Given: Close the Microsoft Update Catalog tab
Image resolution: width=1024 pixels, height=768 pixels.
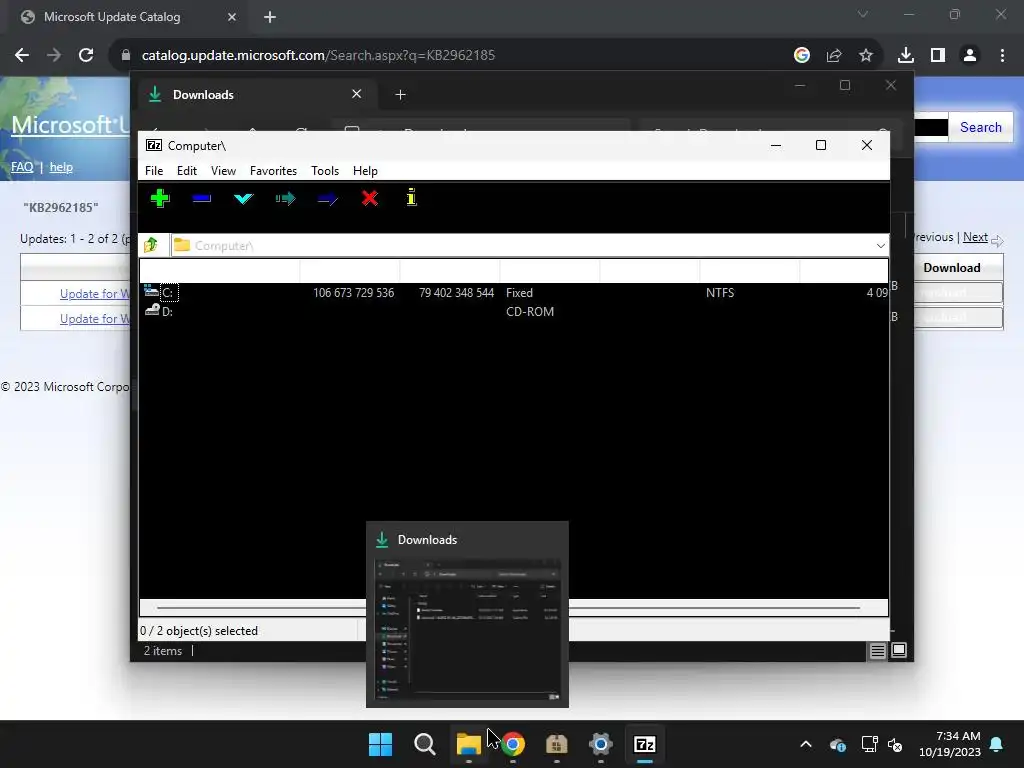Looking at the screenshot, I should [231, 17].
